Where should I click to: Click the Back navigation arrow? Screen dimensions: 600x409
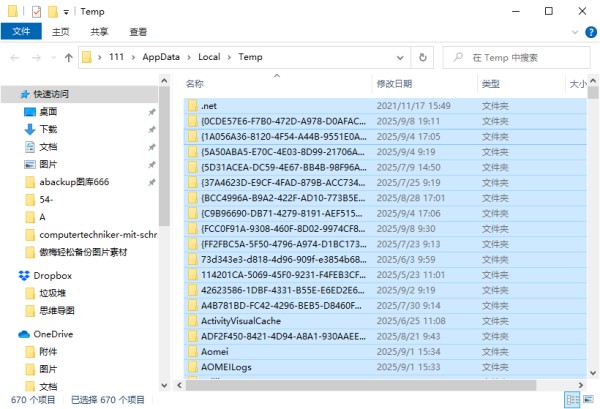click(15, 58)
